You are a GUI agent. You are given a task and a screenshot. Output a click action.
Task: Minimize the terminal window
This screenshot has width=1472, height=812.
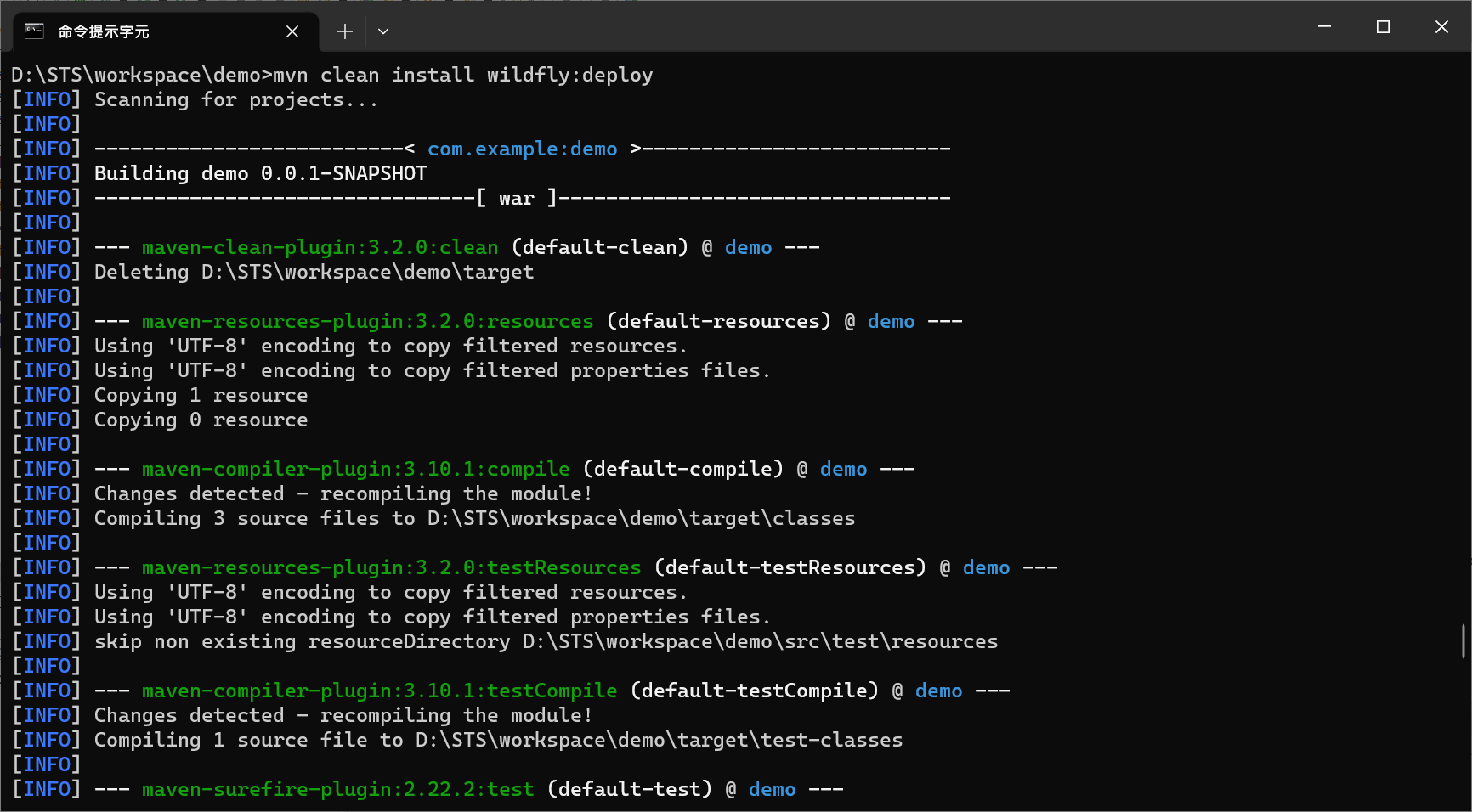point(1323,26)
